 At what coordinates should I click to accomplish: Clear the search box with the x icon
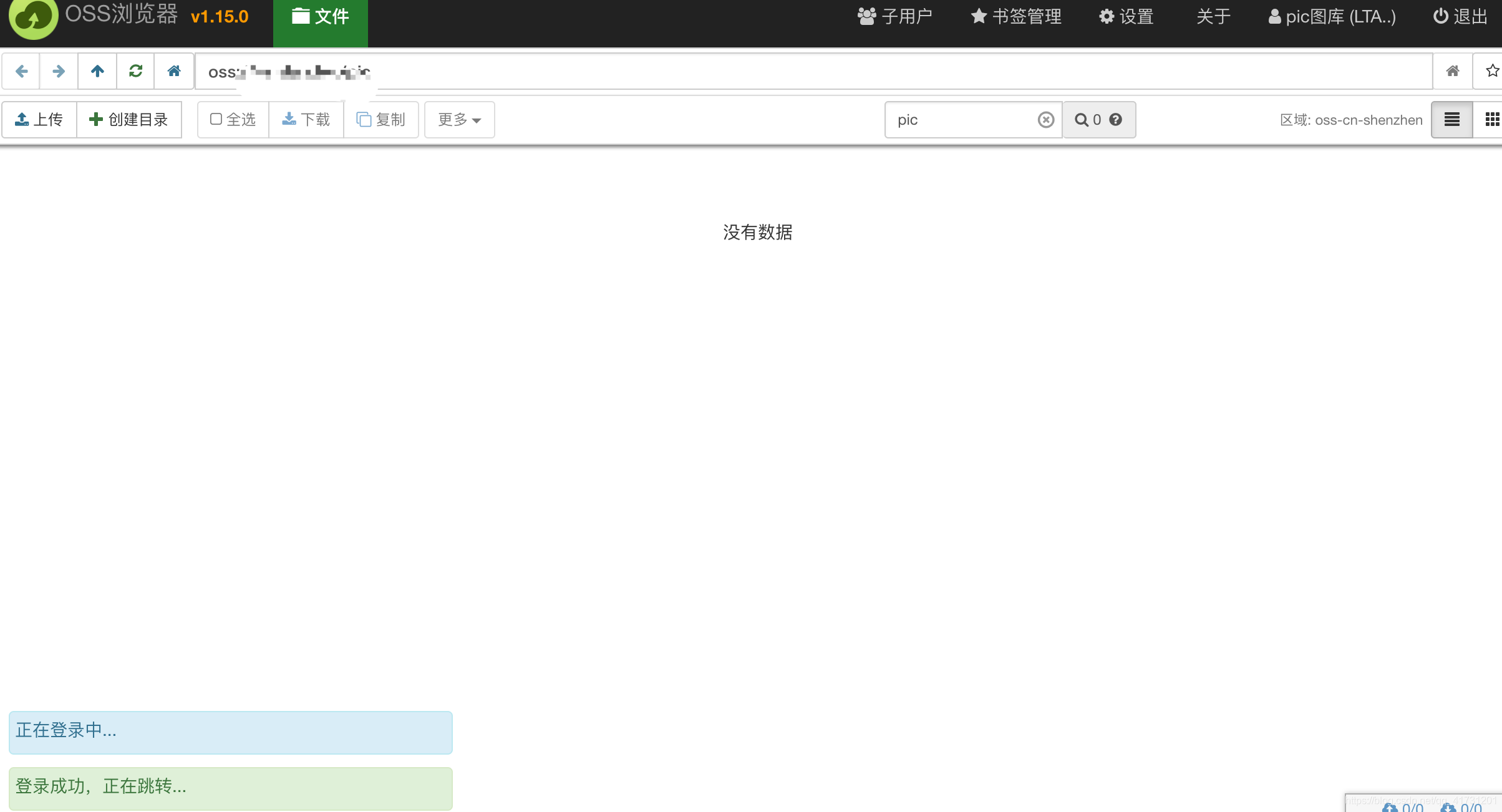click(1045, 119)
